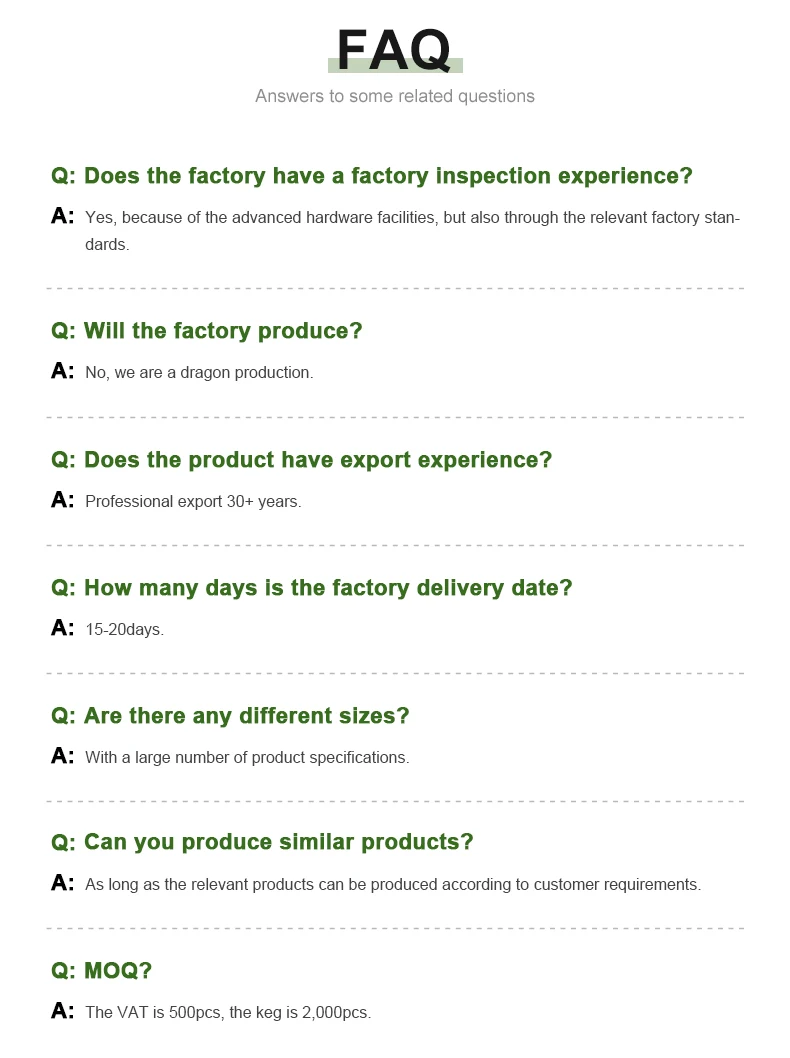Screen dimensions: 790x1058
Task: Click the 'A:' label beside the VAT answer
Action: pos(63,1011)
